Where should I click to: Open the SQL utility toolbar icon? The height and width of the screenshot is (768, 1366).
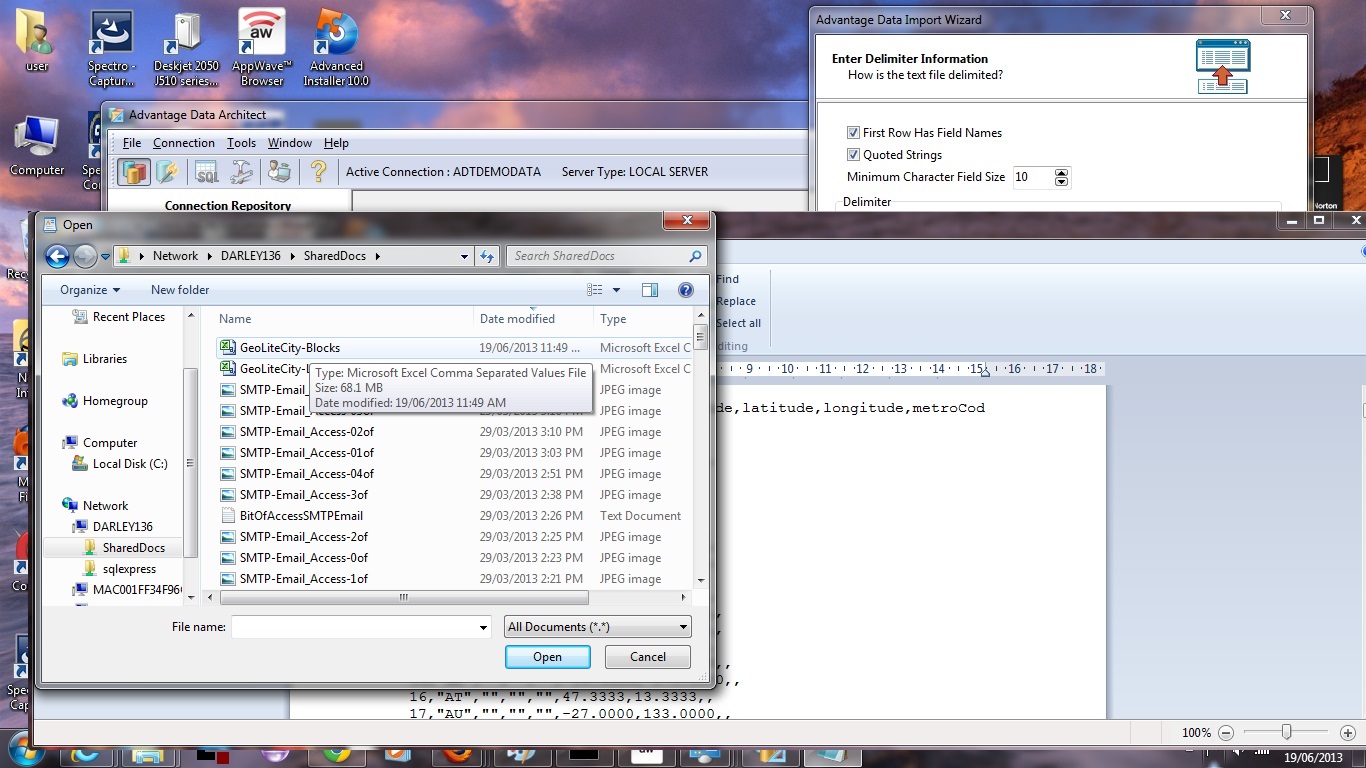[x=206, y=172]
